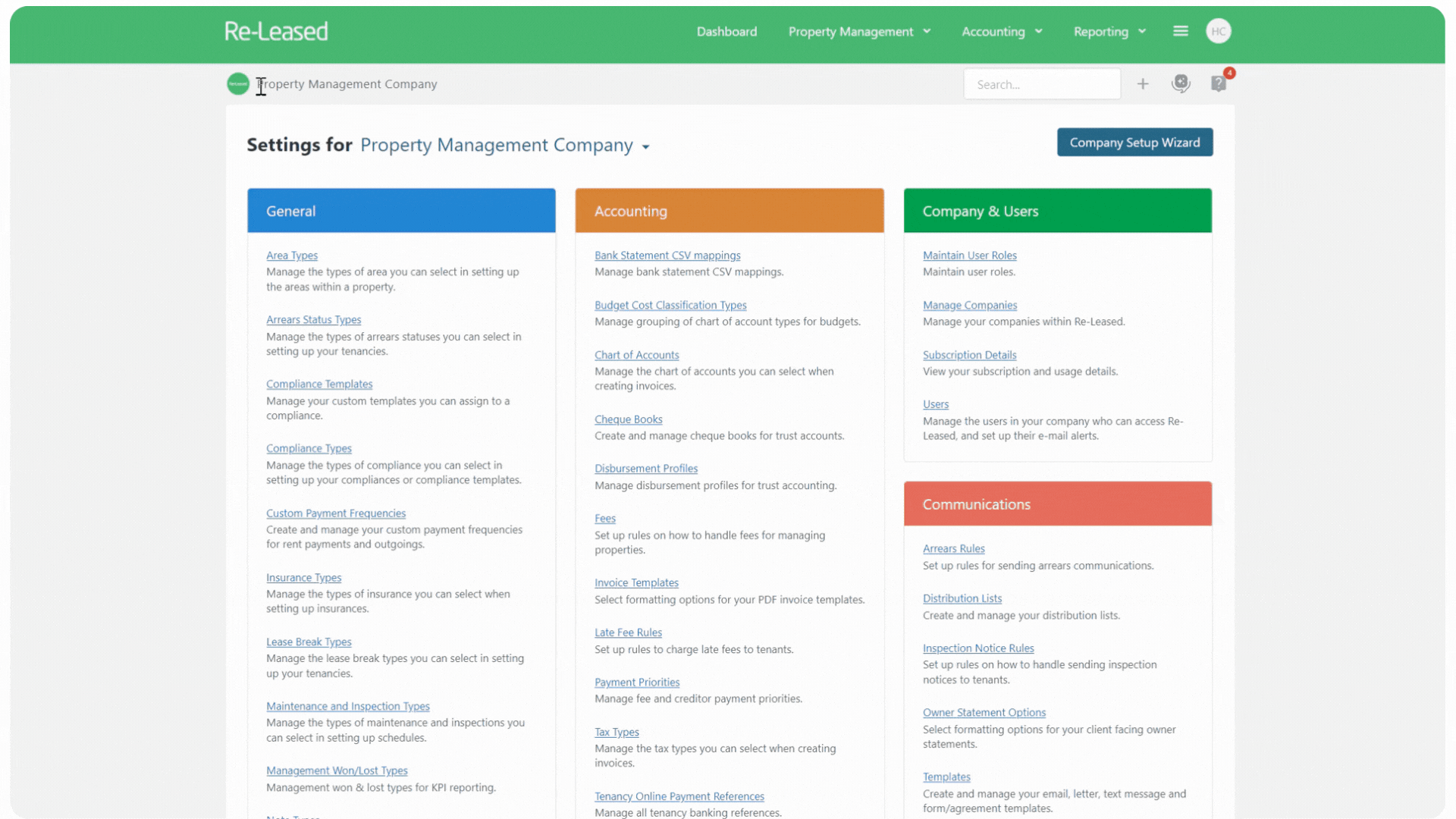Image resolution: width=1456 pixels, height=819 pixels.
Task: Open Tax Types link
Action: 617,732
